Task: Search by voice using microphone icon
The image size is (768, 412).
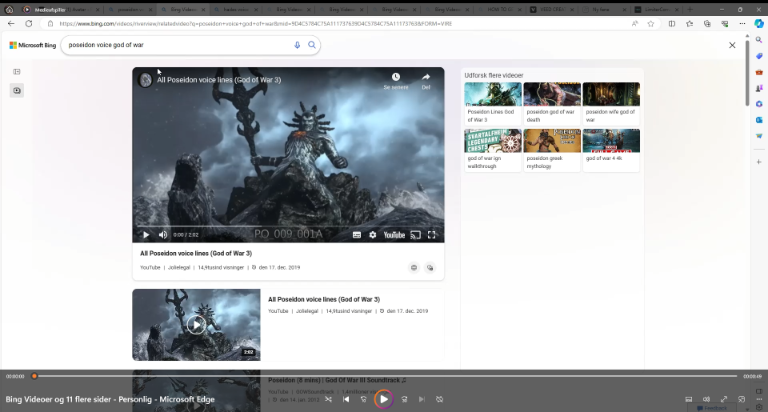Action: 297,45
